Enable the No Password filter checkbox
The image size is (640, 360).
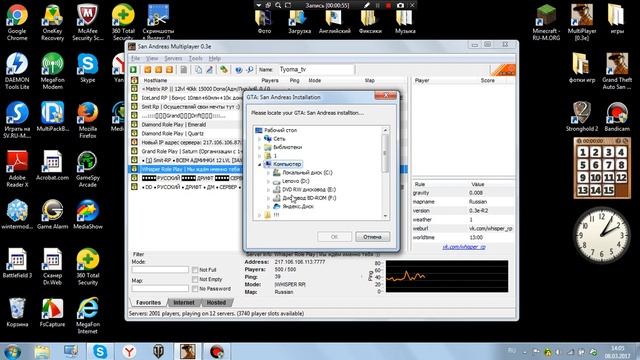point(195,289)
